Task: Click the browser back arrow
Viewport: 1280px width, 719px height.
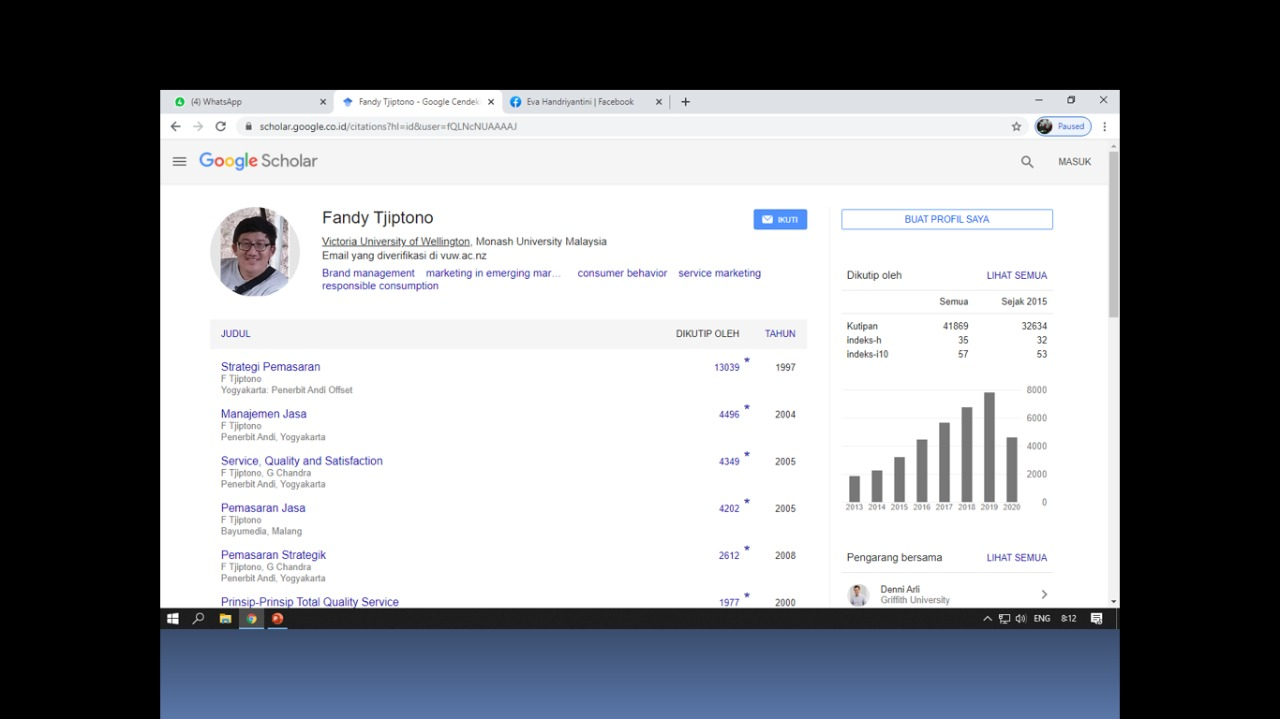Action: 175,127
